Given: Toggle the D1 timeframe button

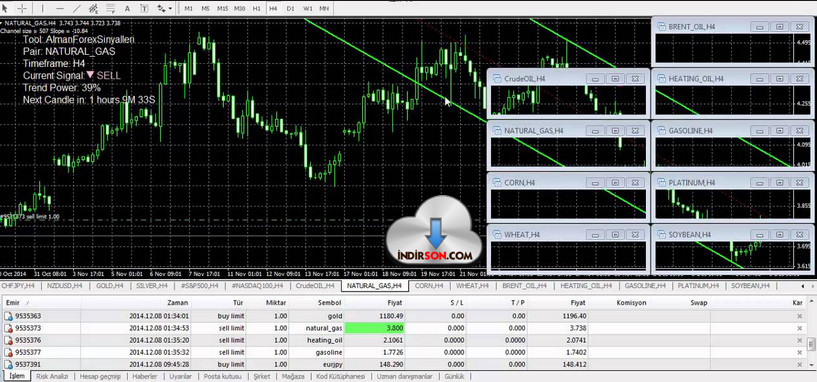Looking at the screenshot, I should [x=290, y=8].
